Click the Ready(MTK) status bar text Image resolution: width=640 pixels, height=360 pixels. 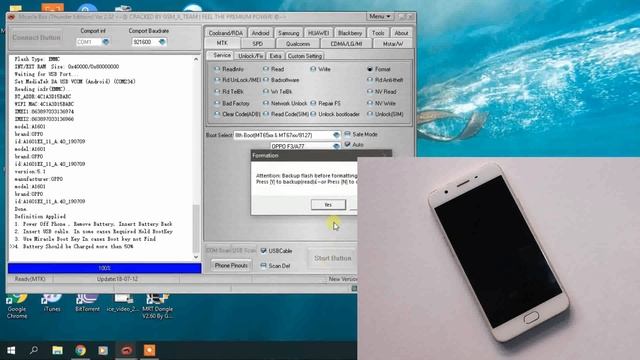click(30, 279)
